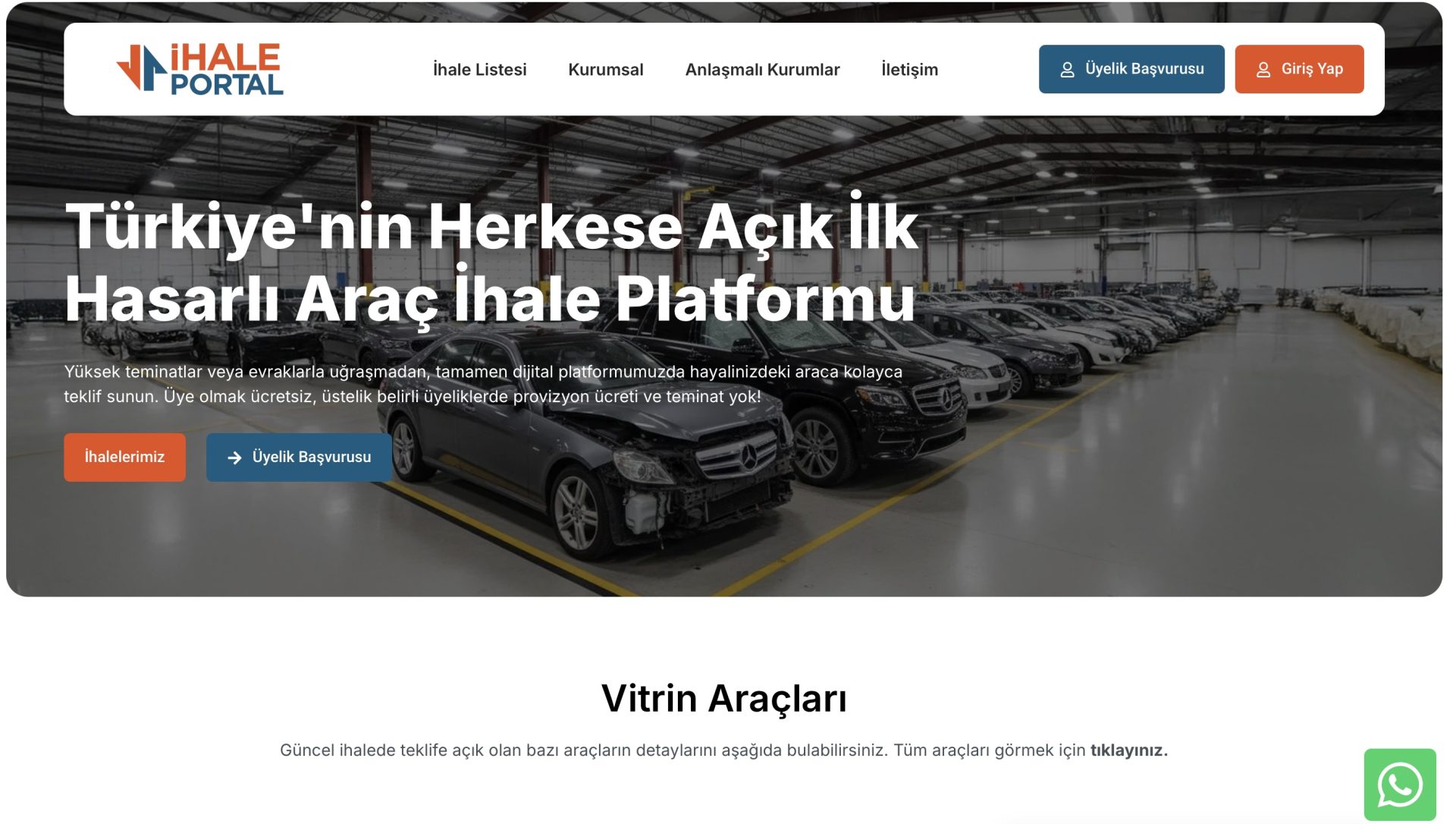This screenshot has height=824, width=1456.
Task: Open the Kurumsal navigation entry
Action: (x=606, y=69)
